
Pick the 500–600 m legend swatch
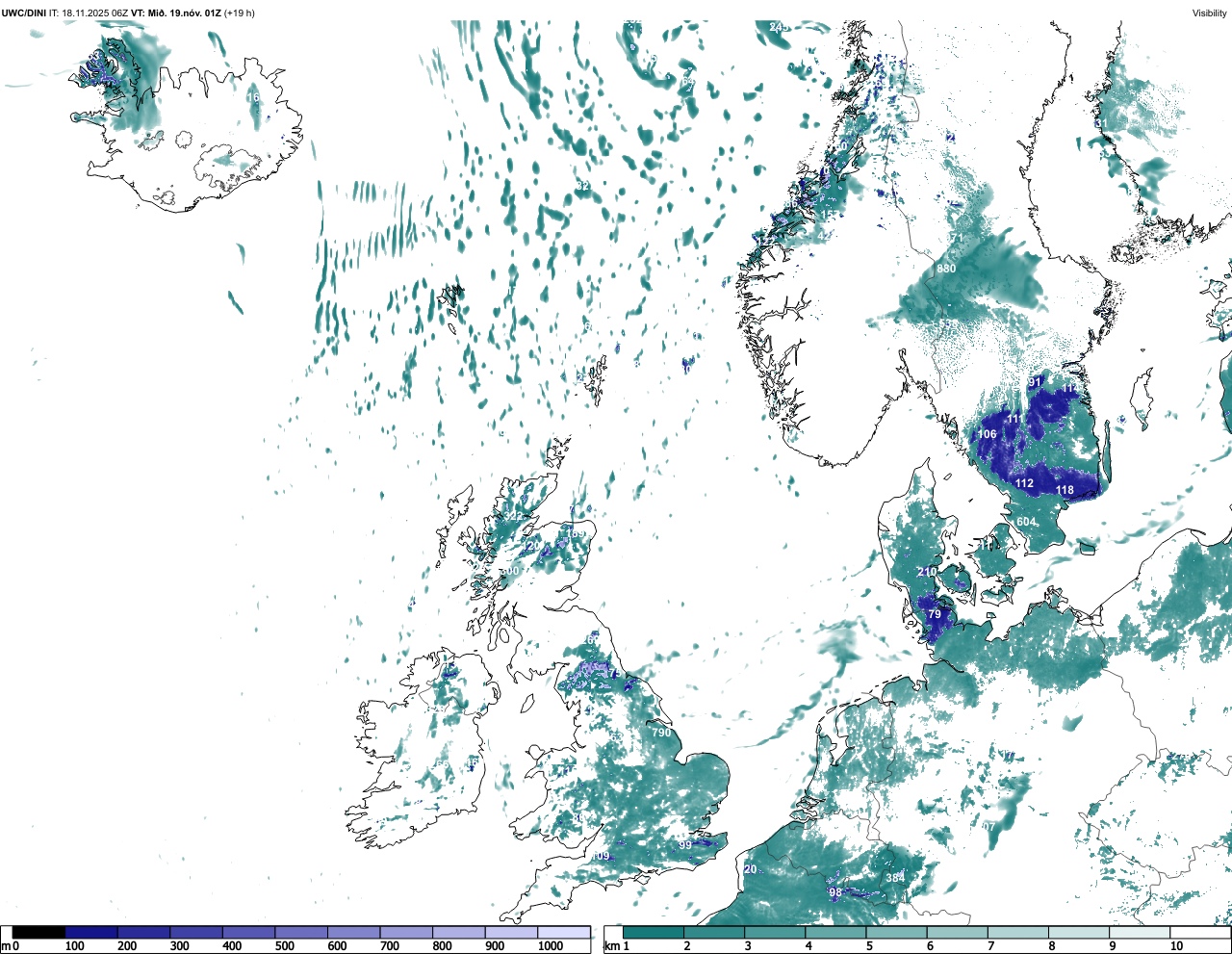click(301, 933)
